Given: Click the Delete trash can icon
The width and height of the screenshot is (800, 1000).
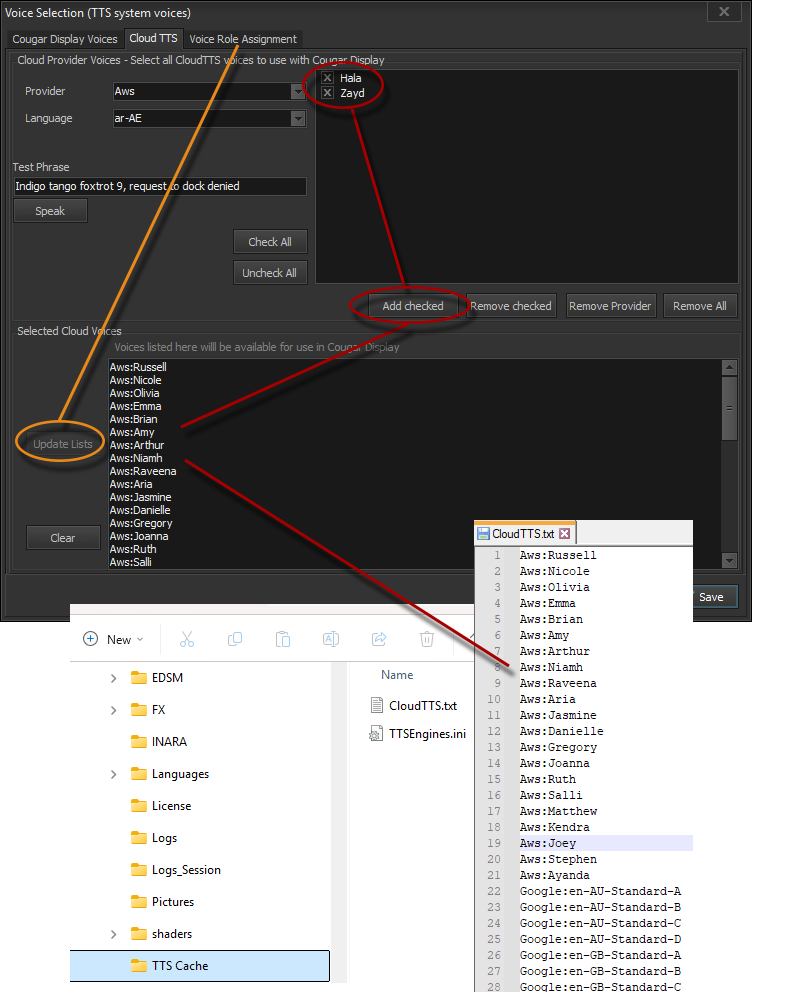Looking at the screenshot, I should [x=427, y=639].
